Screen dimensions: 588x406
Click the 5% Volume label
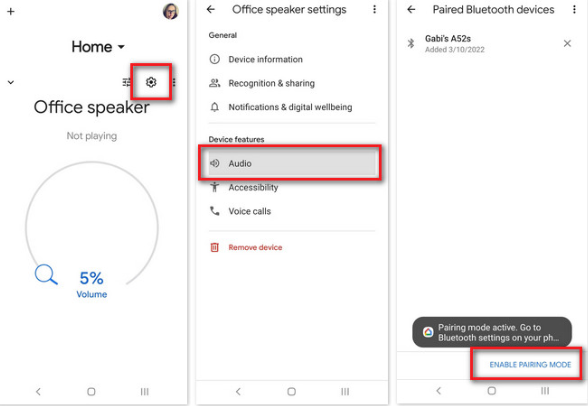coord(92,284)
